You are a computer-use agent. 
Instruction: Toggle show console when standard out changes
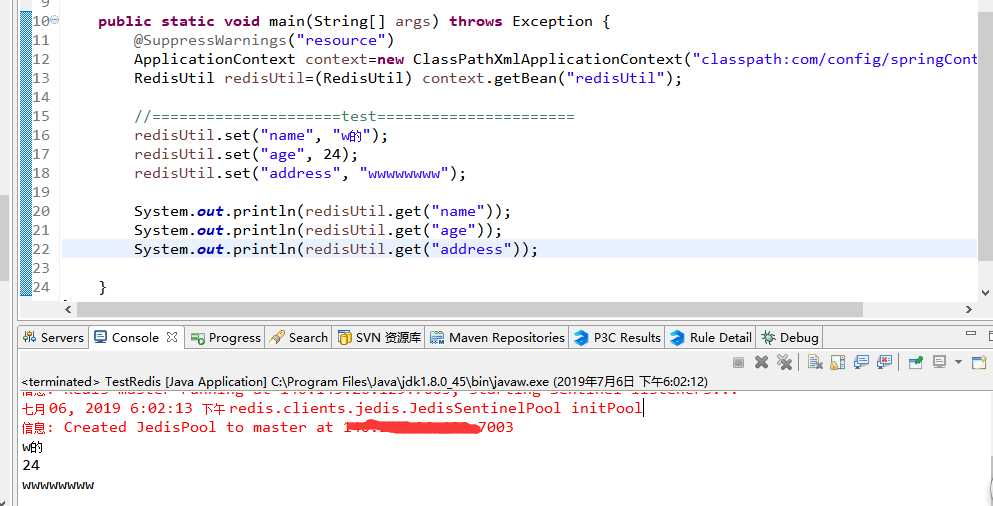861,362
